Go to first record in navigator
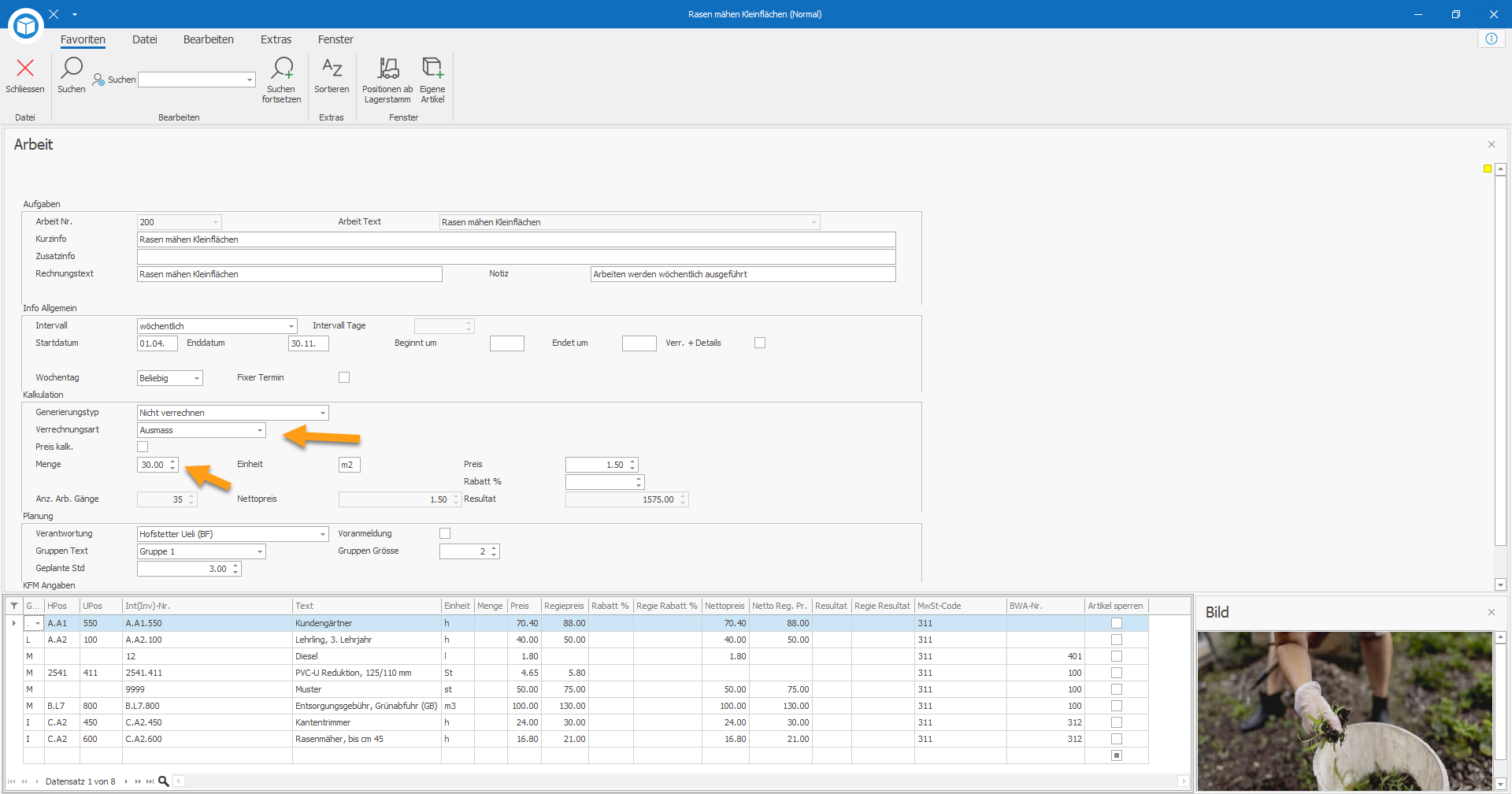 coord(11,781)
